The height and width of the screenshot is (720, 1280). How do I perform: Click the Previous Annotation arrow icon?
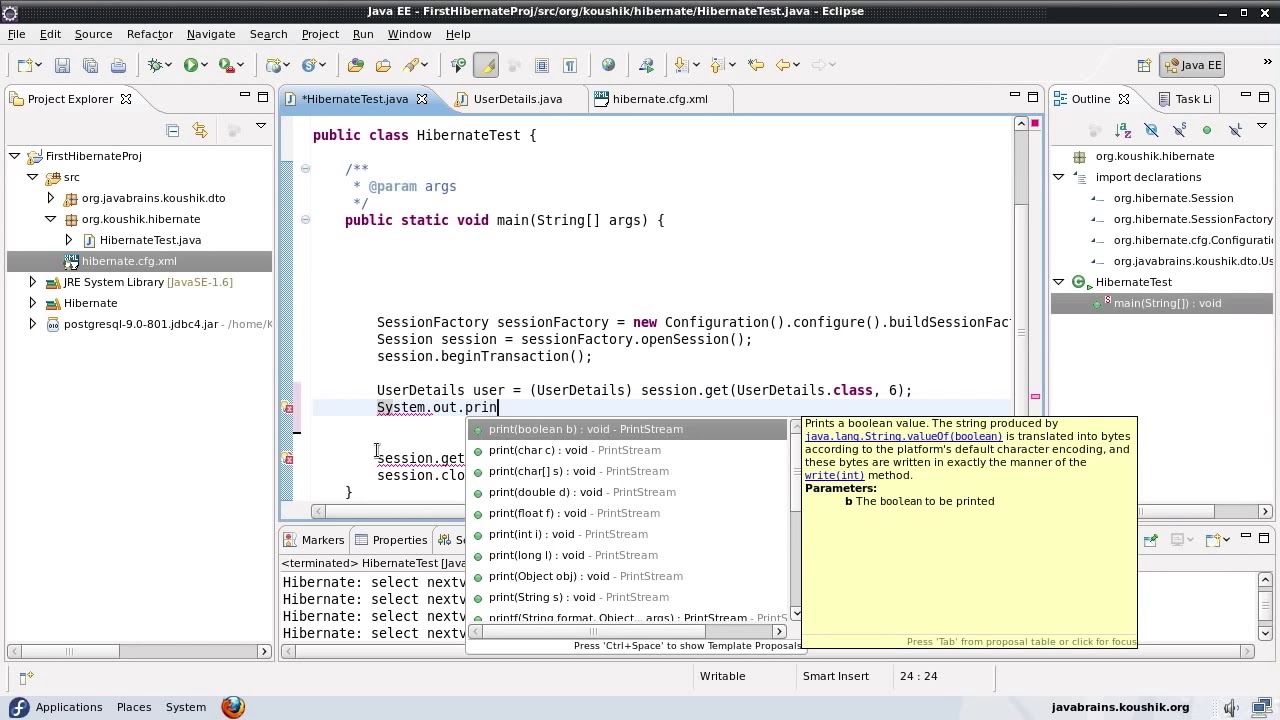(716, 65)
